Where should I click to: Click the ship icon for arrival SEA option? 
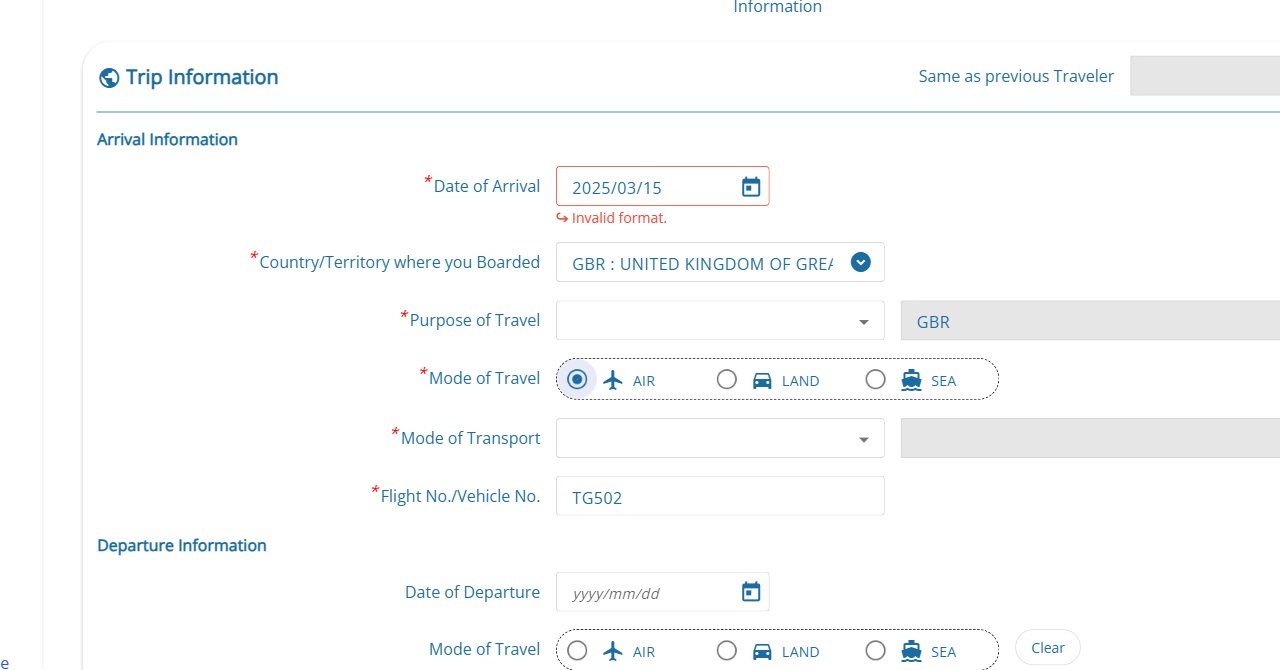pyautogui.click(x=911, y=380)
